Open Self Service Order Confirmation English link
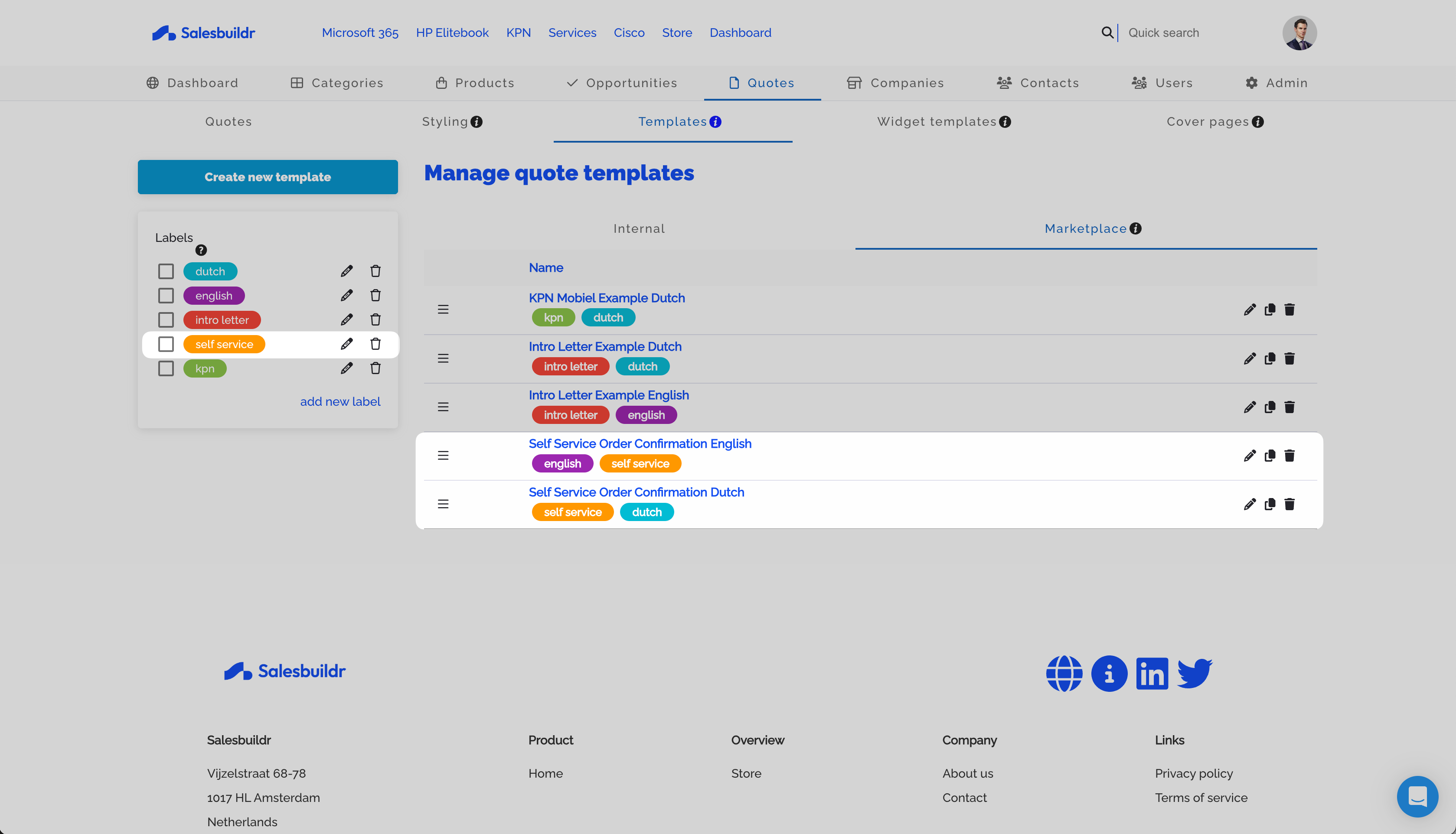 (640, 444)
